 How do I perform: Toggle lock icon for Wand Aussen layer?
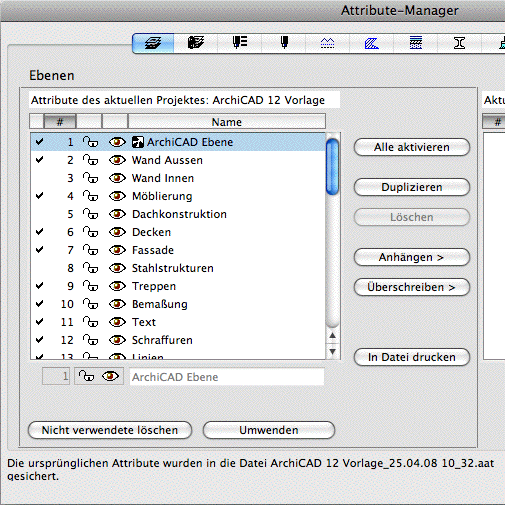point(90,160)
